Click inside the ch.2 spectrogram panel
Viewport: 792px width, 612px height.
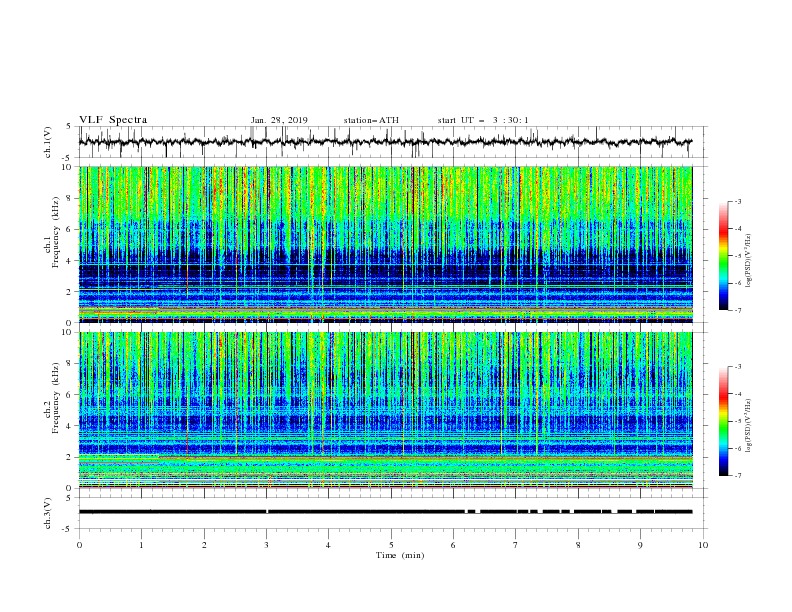click(x=385, y=410)
